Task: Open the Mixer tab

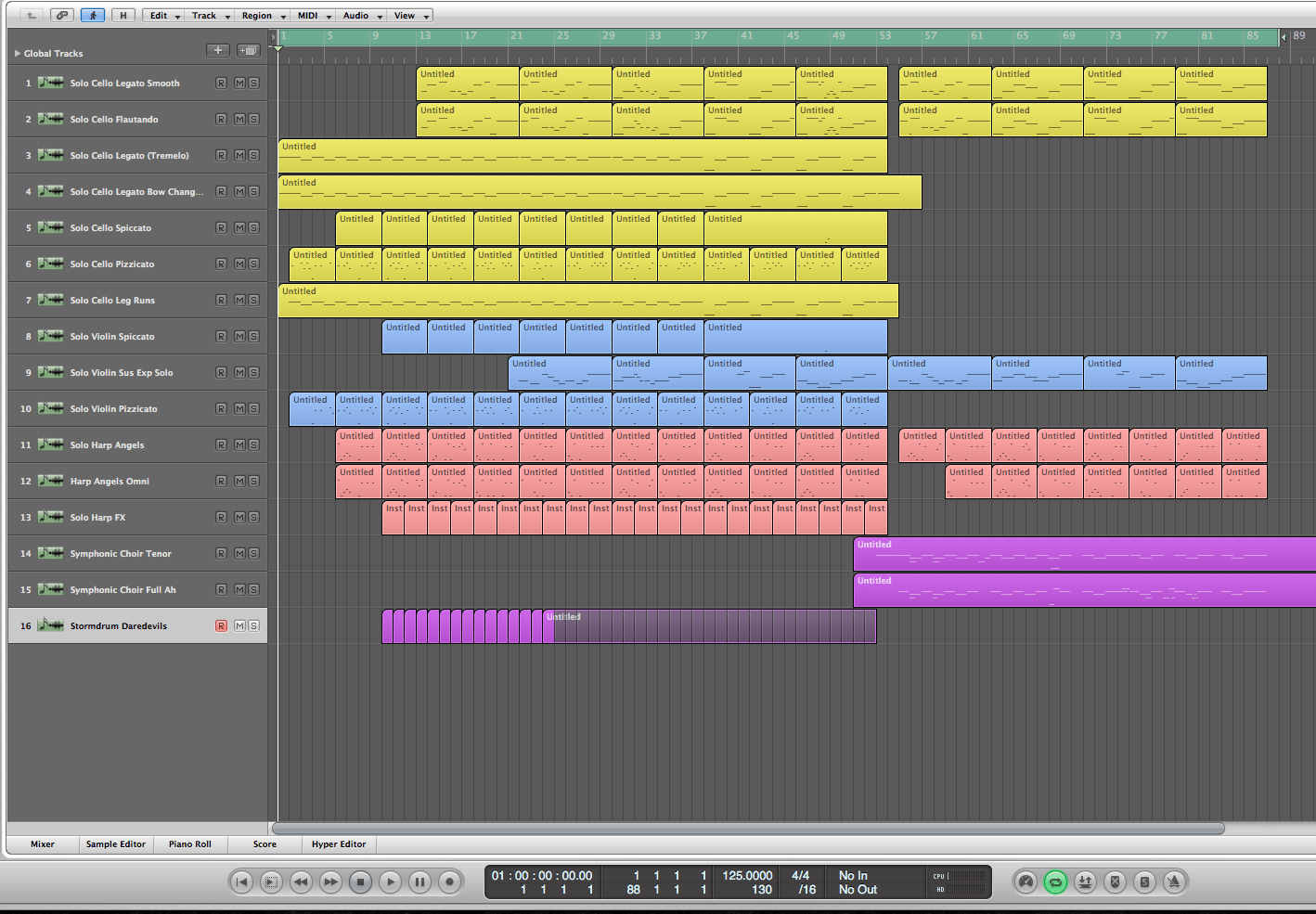Action: (43, 844)
